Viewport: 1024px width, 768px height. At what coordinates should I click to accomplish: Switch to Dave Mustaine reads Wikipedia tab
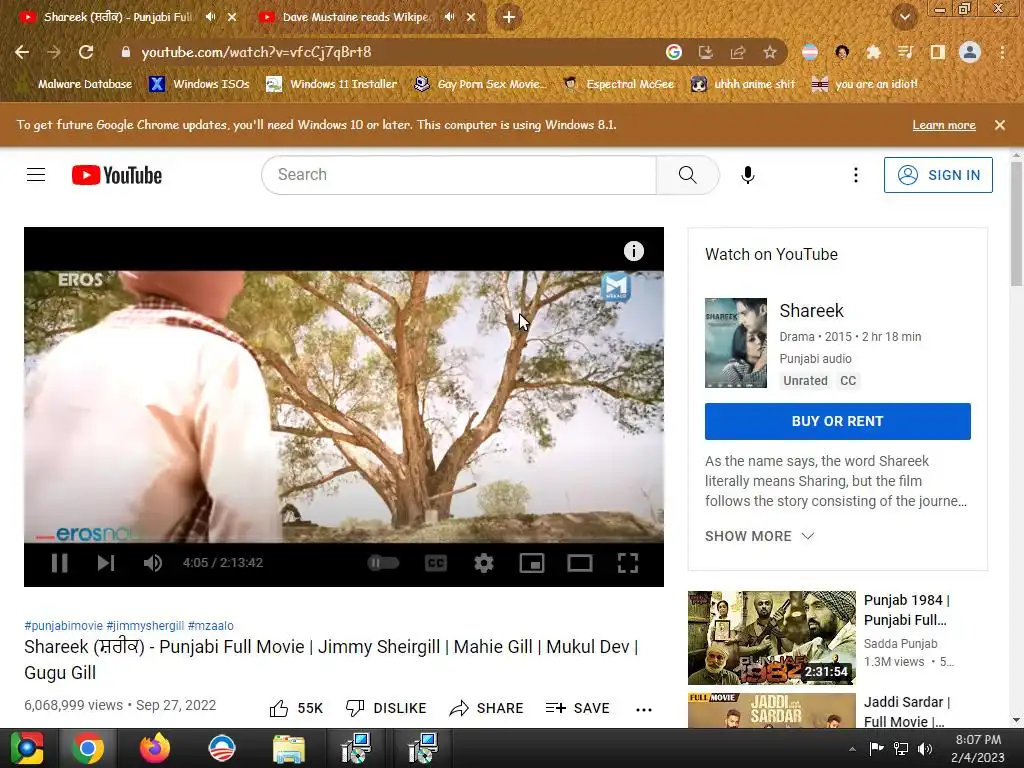356,17
